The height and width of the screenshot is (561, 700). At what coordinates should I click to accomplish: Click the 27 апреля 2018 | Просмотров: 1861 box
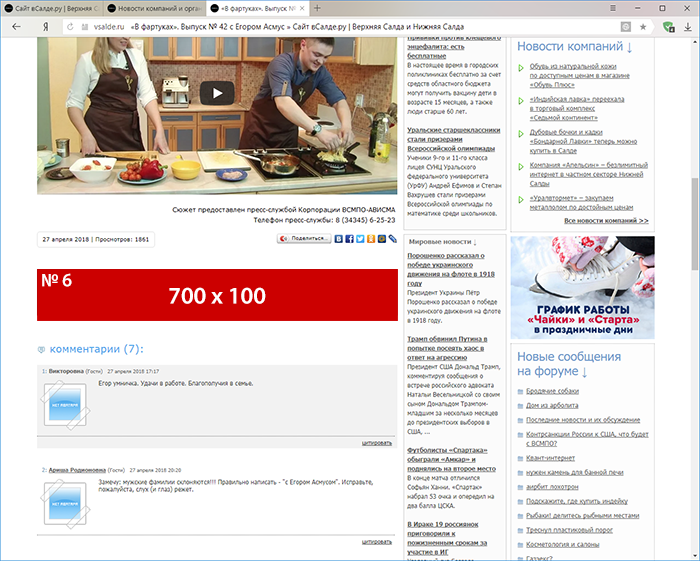96,240
